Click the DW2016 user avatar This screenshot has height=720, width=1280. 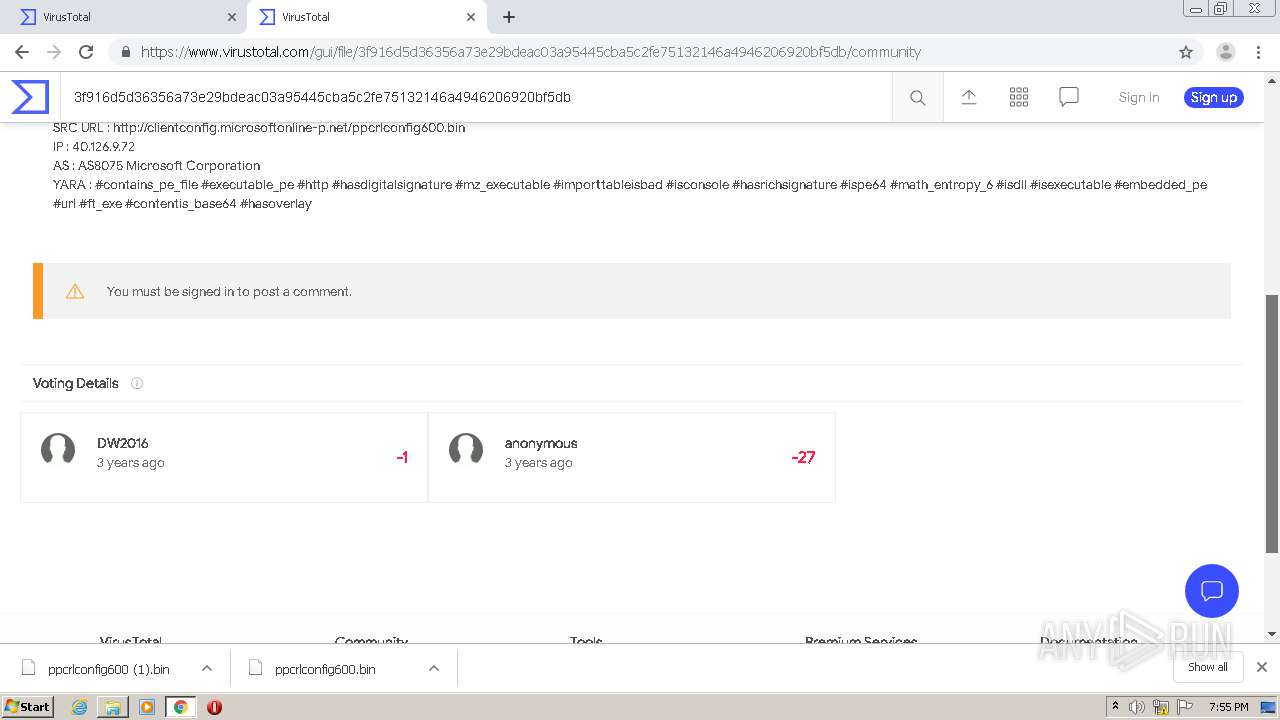(58, 450)
